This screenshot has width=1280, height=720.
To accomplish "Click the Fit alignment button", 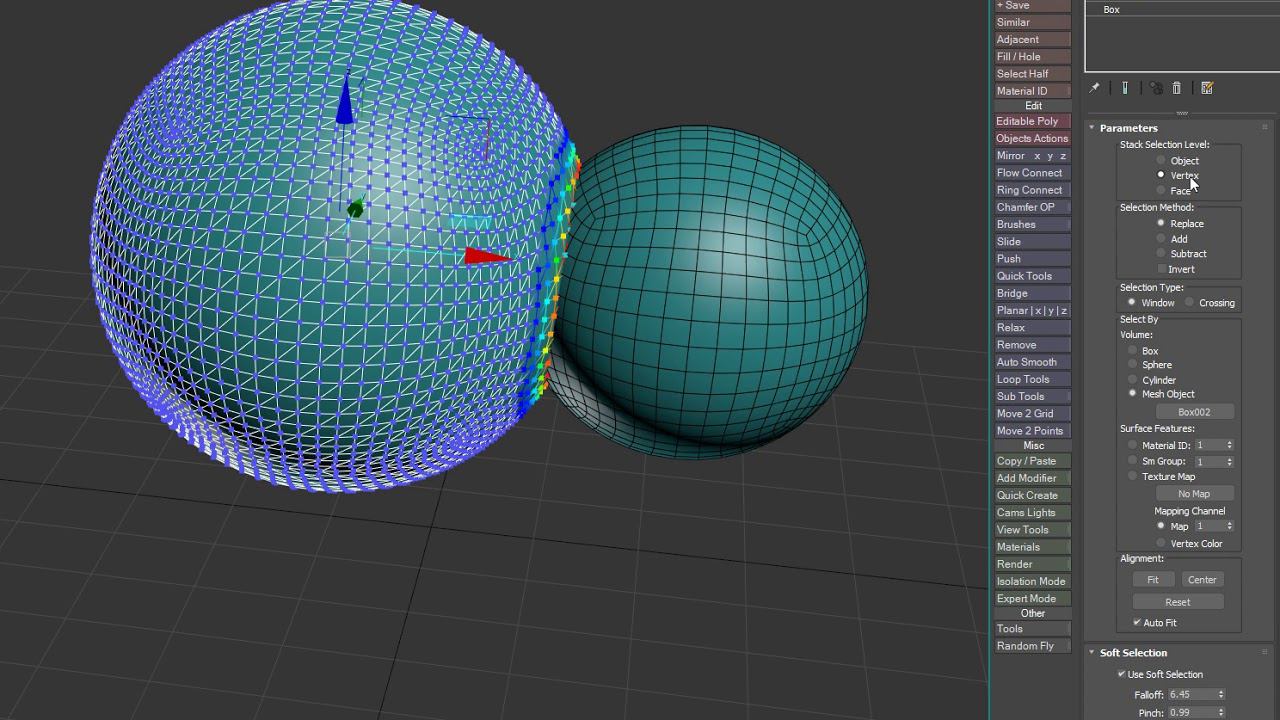I will tap(1153, 580).
